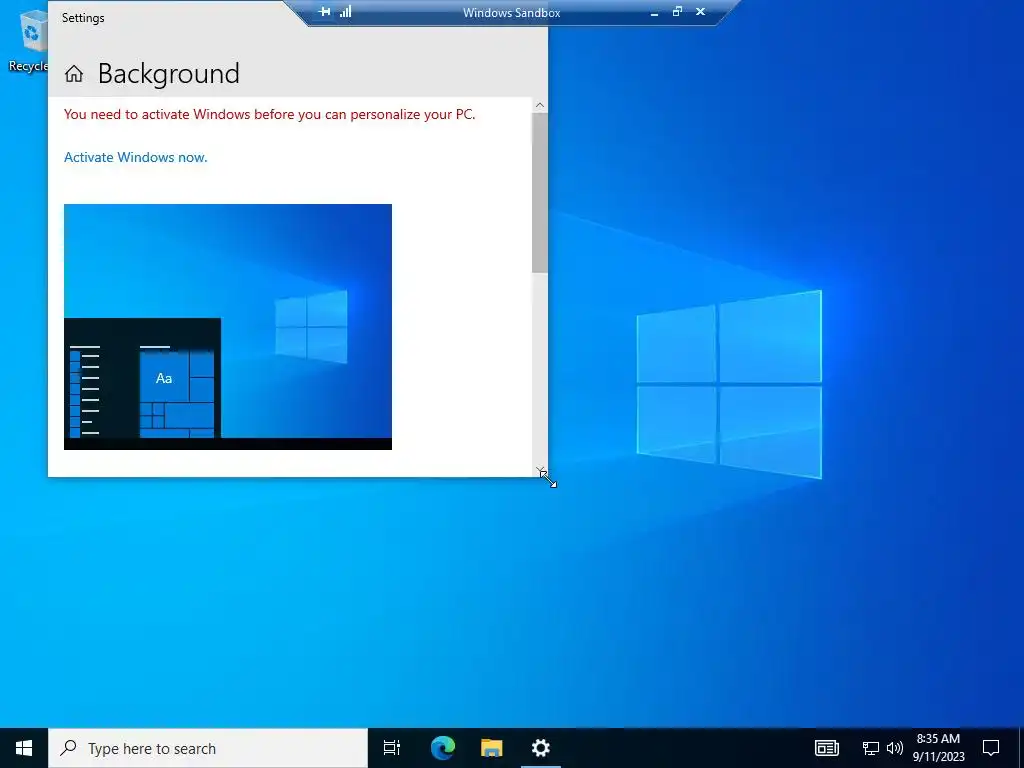Open the News and interests tray icon
1024x768 pixels.
point(826,748)
